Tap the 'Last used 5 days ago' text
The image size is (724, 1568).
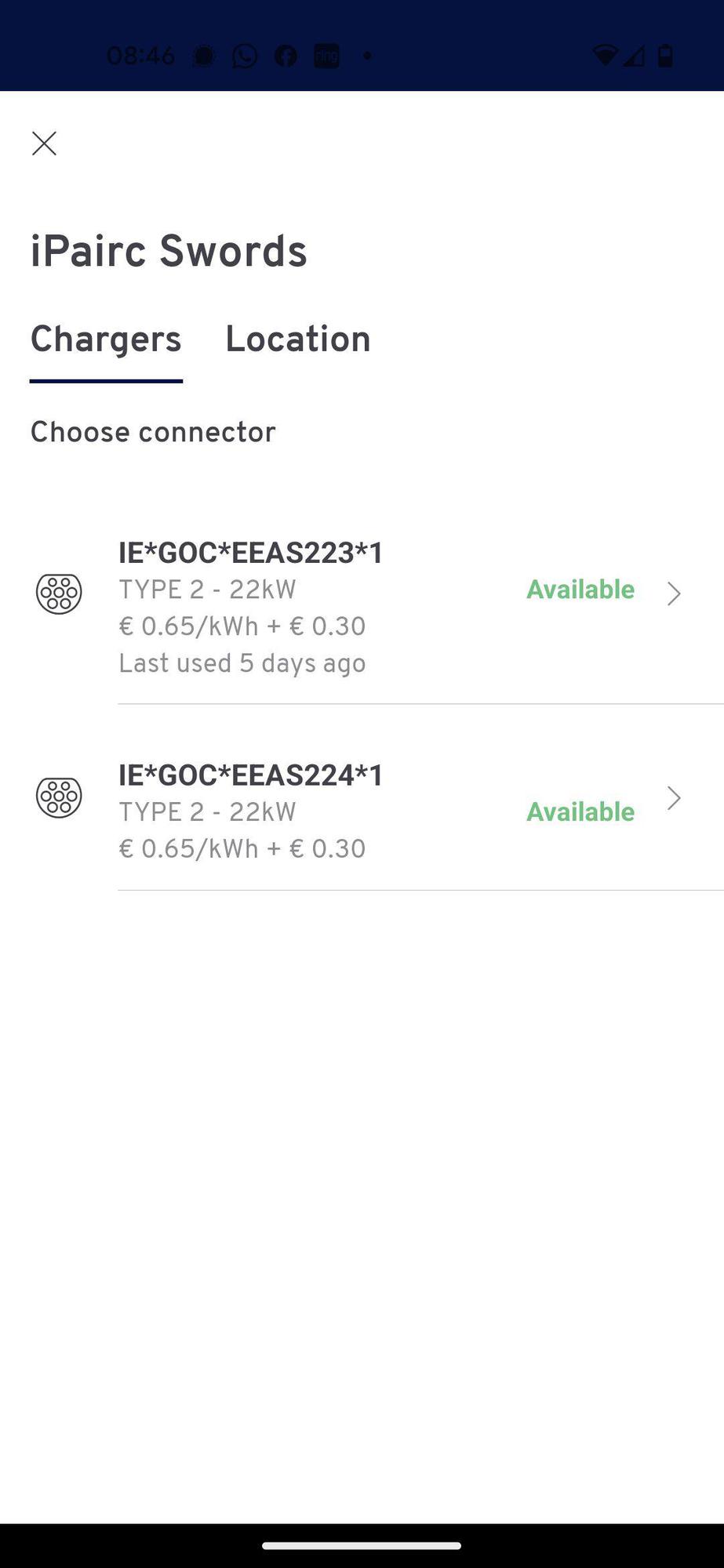tap(242, 663)
